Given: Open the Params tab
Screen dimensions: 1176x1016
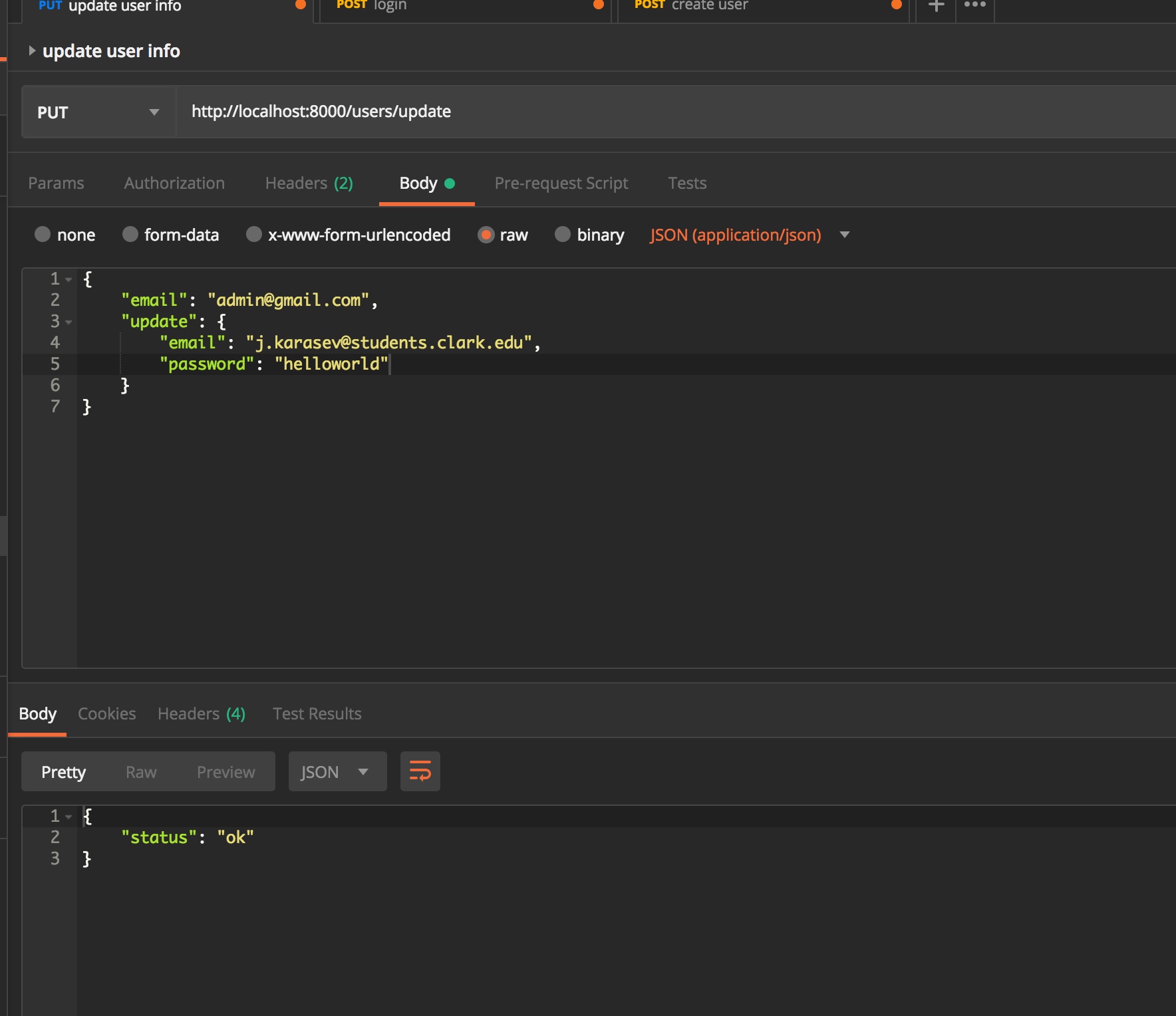Looking at the screenshot, I should tap(56, 183).
